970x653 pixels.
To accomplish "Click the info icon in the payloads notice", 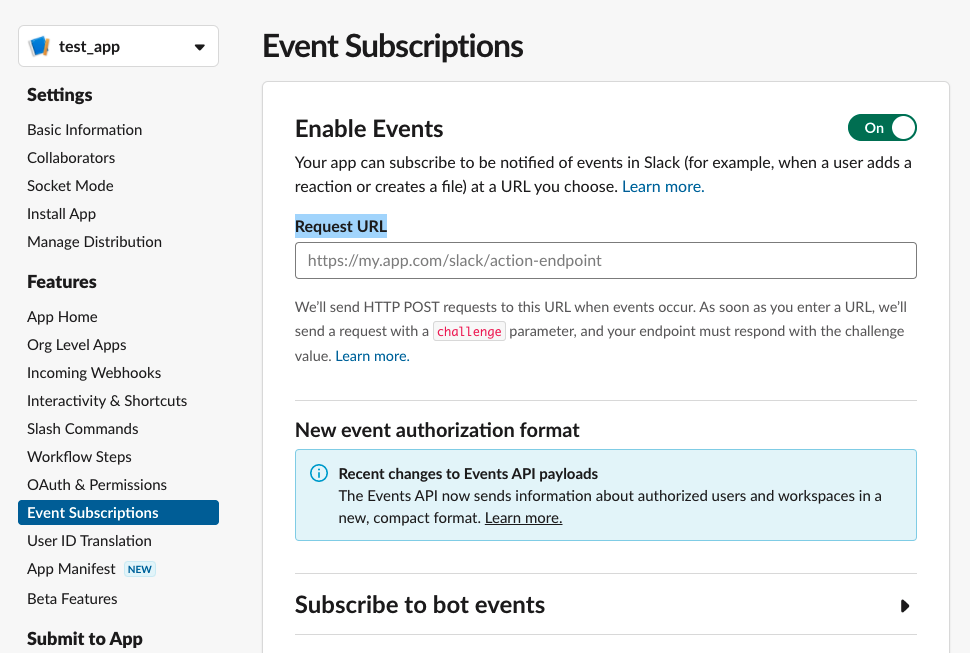I will (319, 474).
